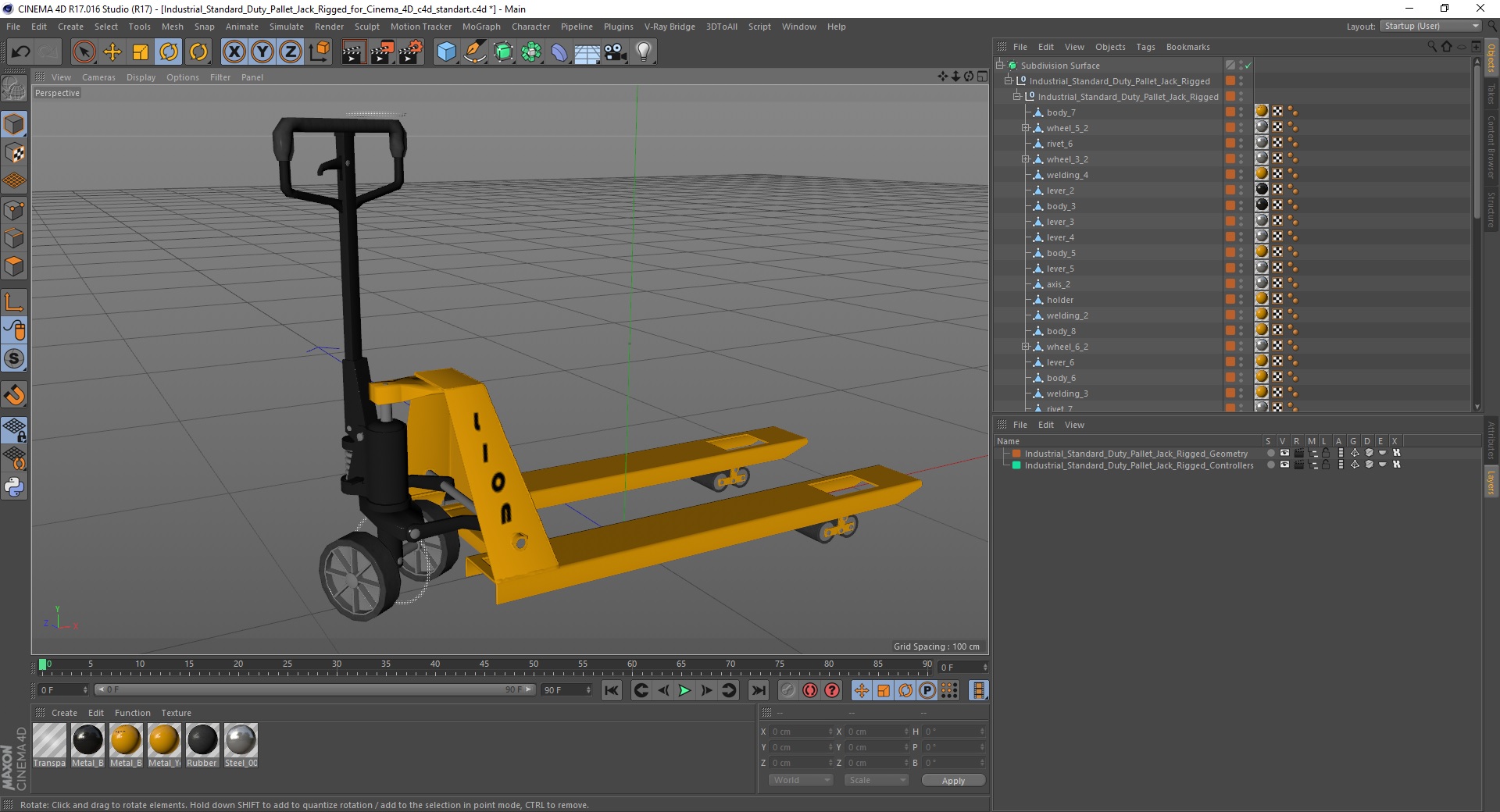Expand wheel_6_2 object
1500x812 pixels.
1025,347
